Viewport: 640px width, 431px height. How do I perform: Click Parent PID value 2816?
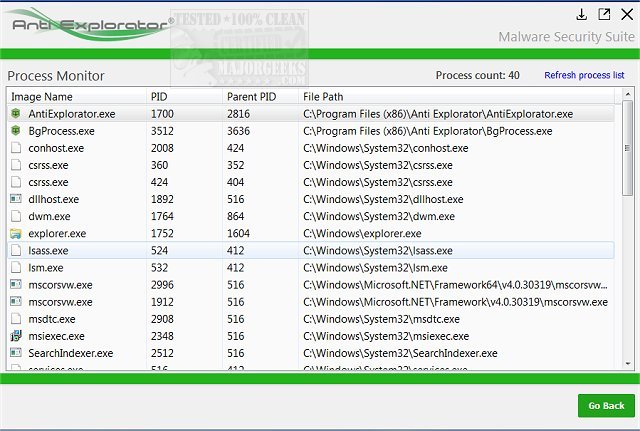point(238,114)
